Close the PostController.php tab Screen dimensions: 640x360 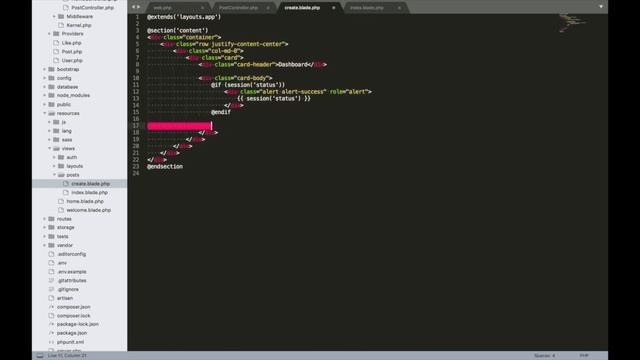click(x=268, y=8)
